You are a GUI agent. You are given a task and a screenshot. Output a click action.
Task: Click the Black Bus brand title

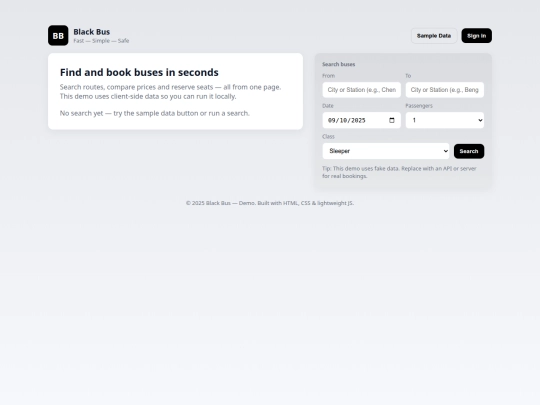[92, 32]
